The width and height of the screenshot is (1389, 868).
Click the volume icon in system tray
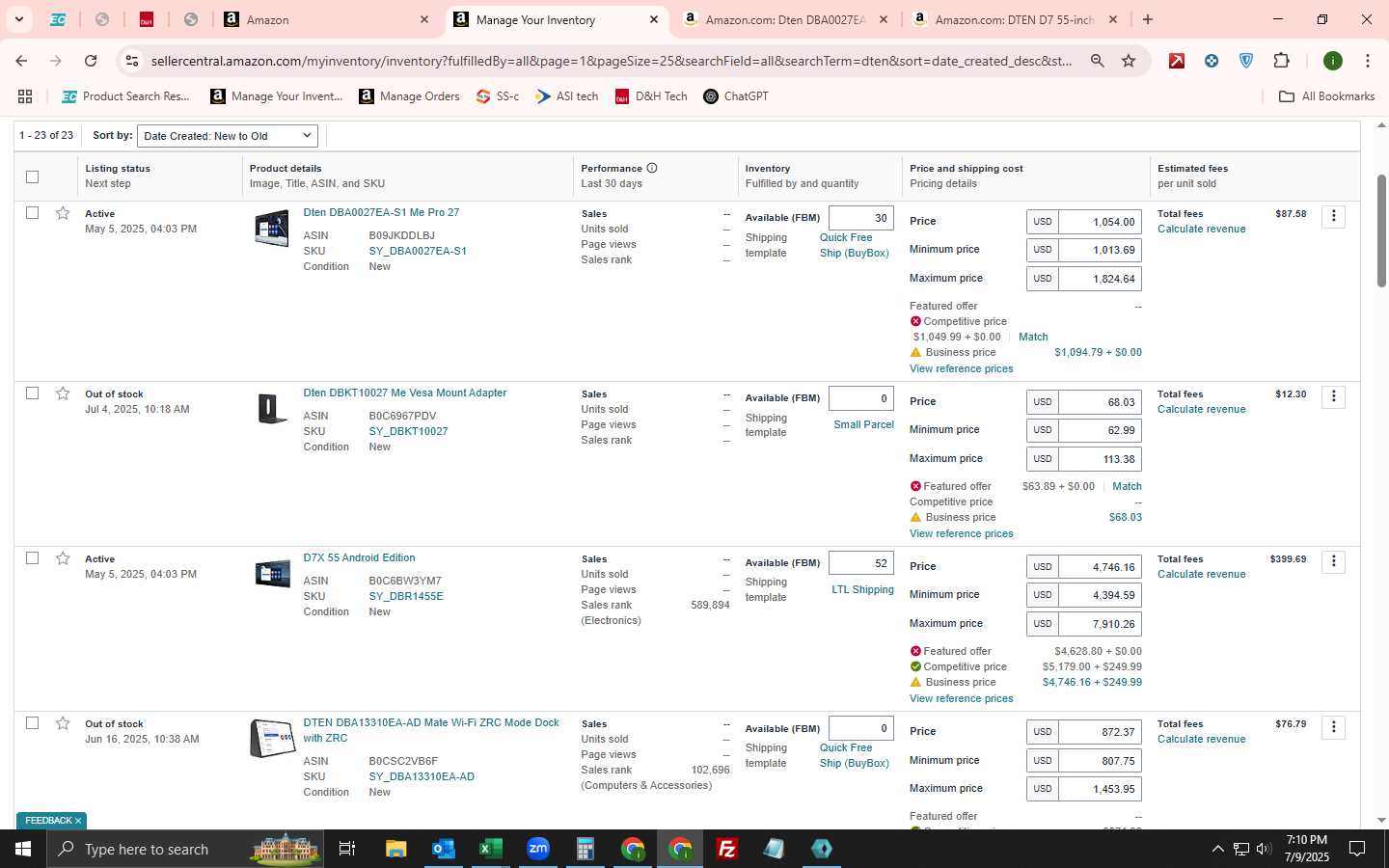1264,849
